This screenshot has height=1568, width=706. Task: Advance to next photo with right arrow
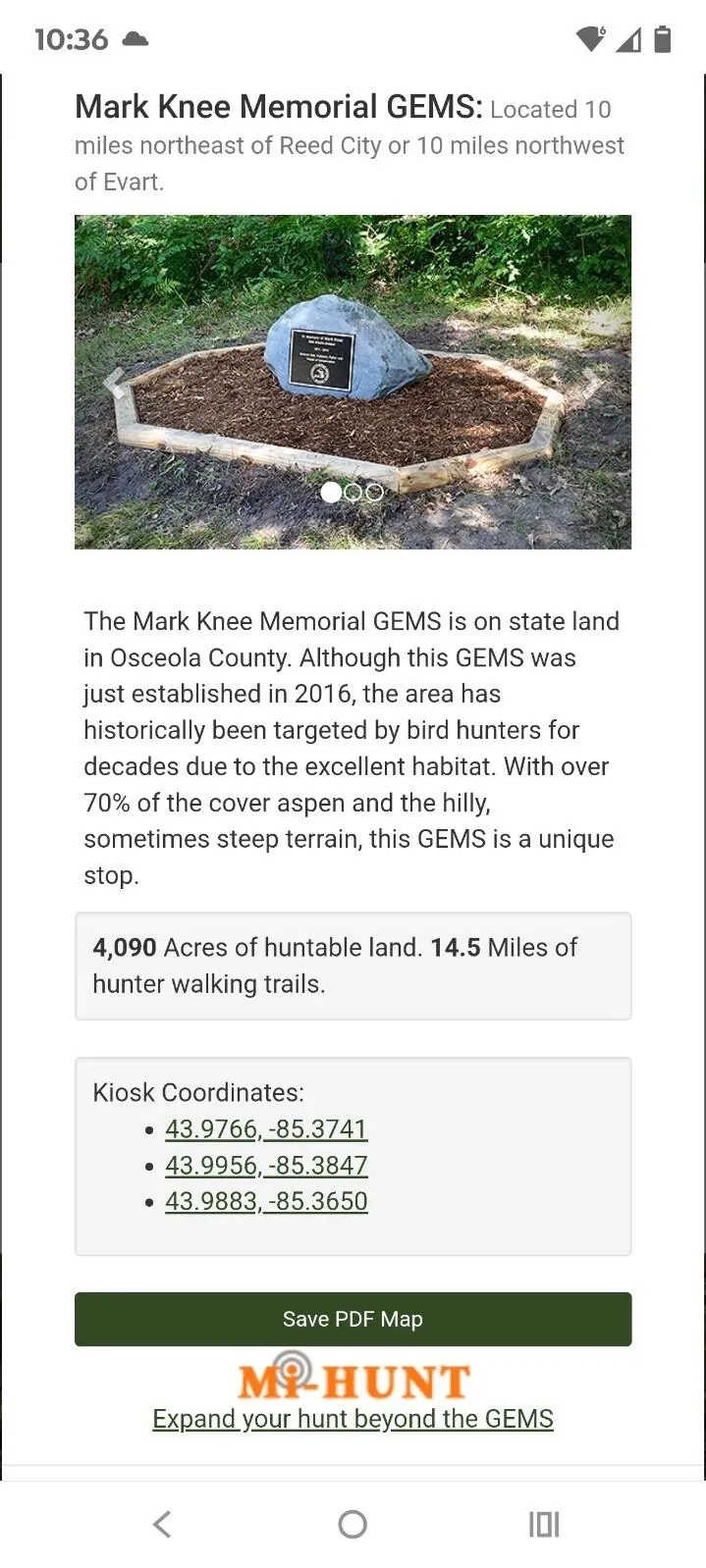591,383
